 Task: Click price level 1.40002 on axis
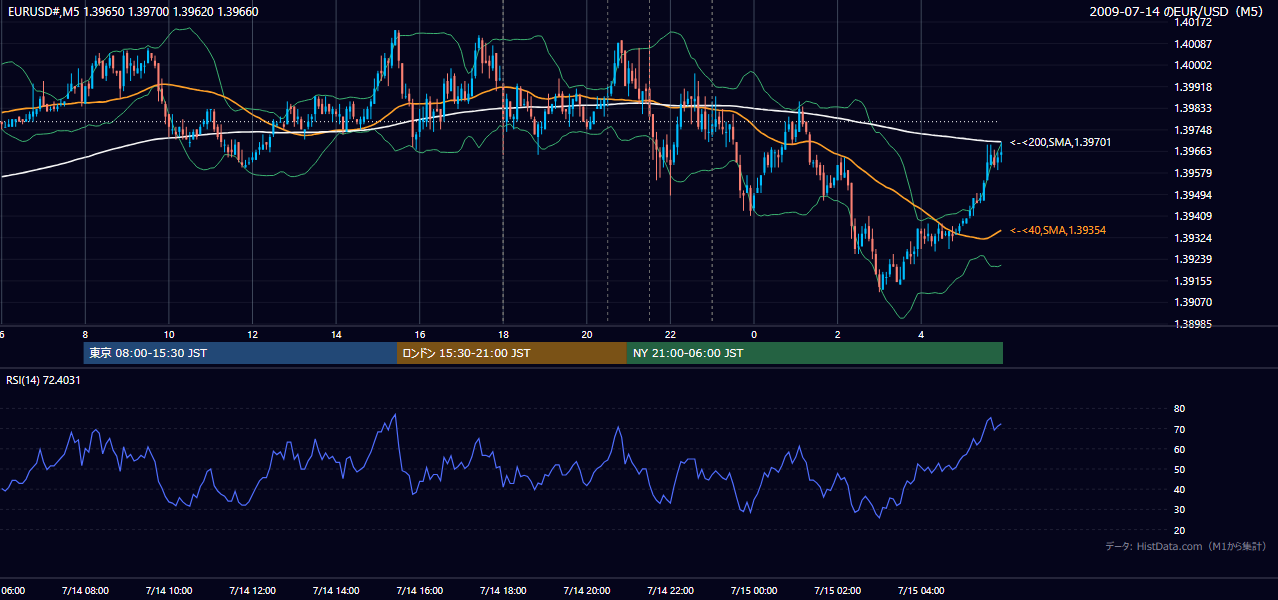click(x=1194, y=65)
